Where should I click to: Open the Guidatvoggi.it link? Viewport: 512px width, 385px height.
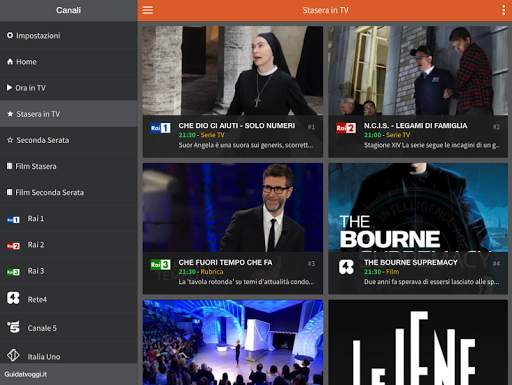(x=26, y=374)
